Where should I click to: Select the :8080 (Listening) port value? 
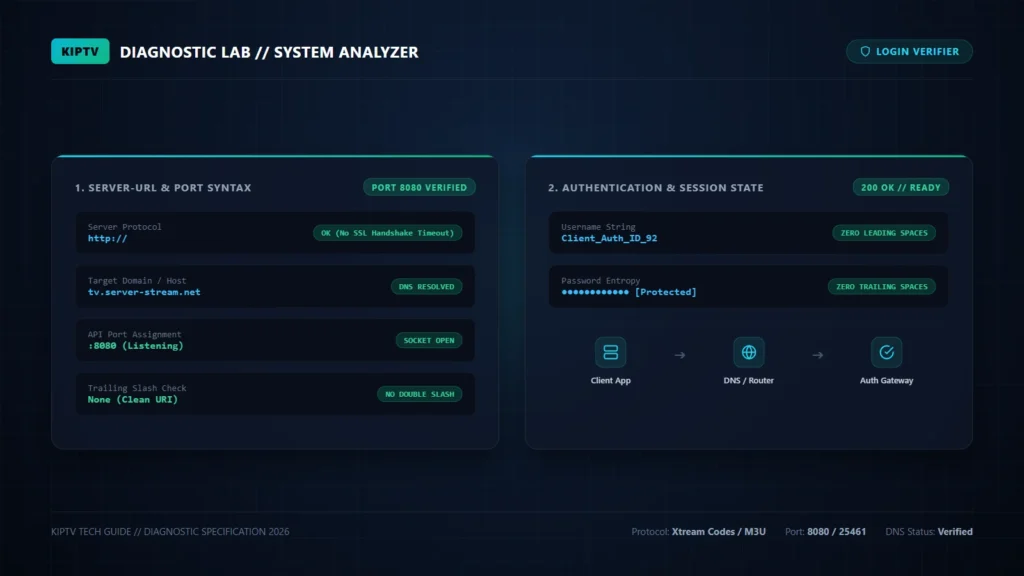click(x=135, y=346)
